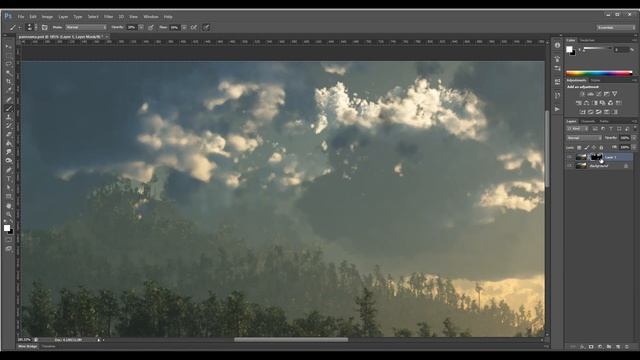Select the Eyedropper tool
Screen dimensions: 640x360
point(9,91)
